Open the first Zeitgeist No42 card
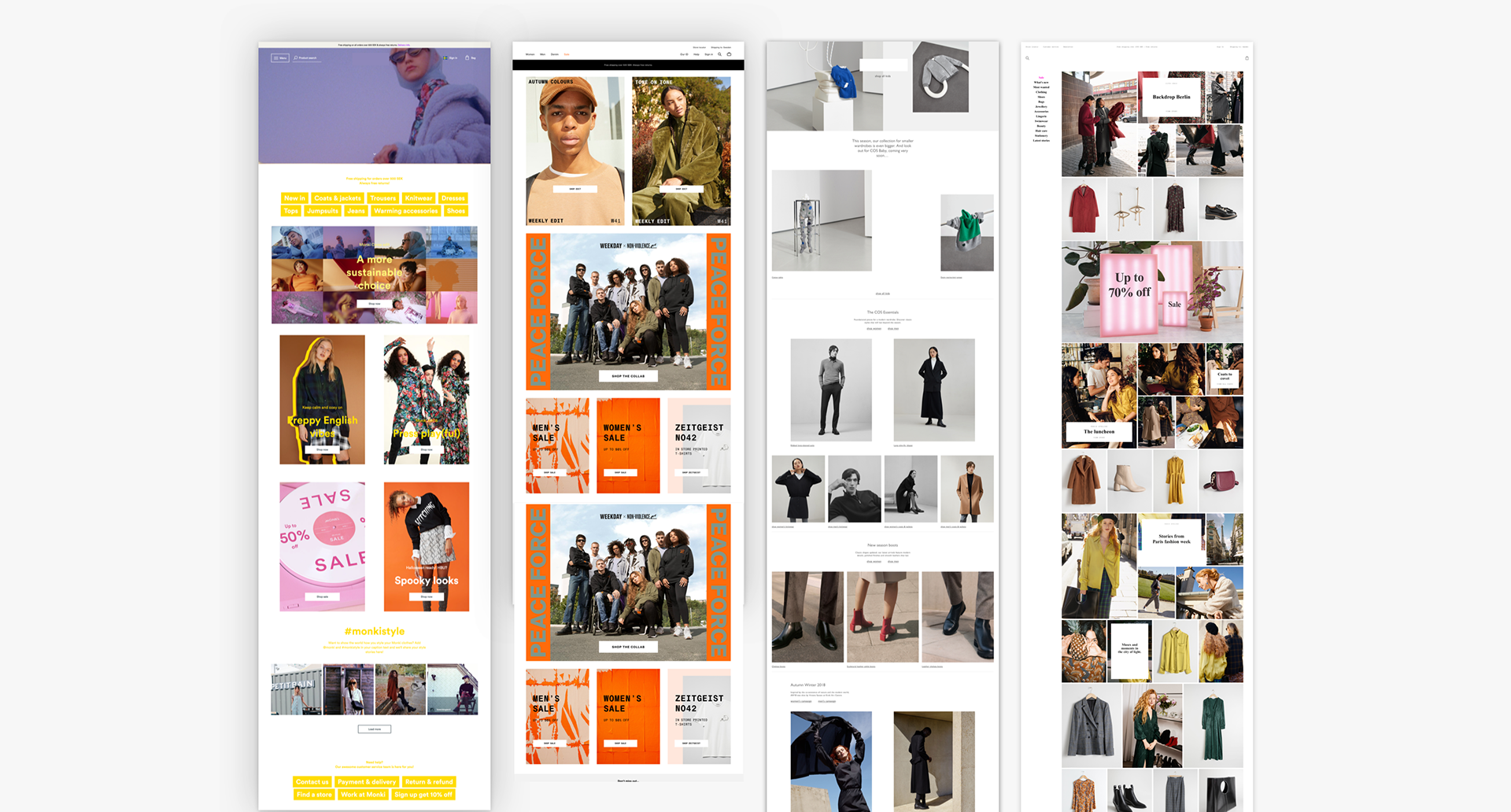 pos(699,445)
